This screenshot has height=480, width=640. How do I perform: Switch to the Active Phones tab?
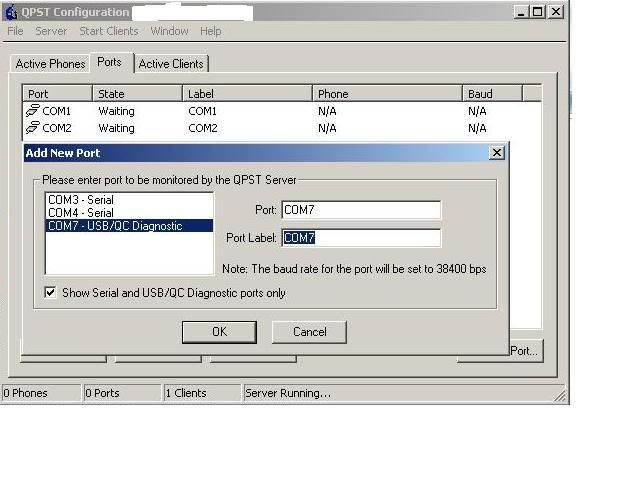click(x=50, y=64)
